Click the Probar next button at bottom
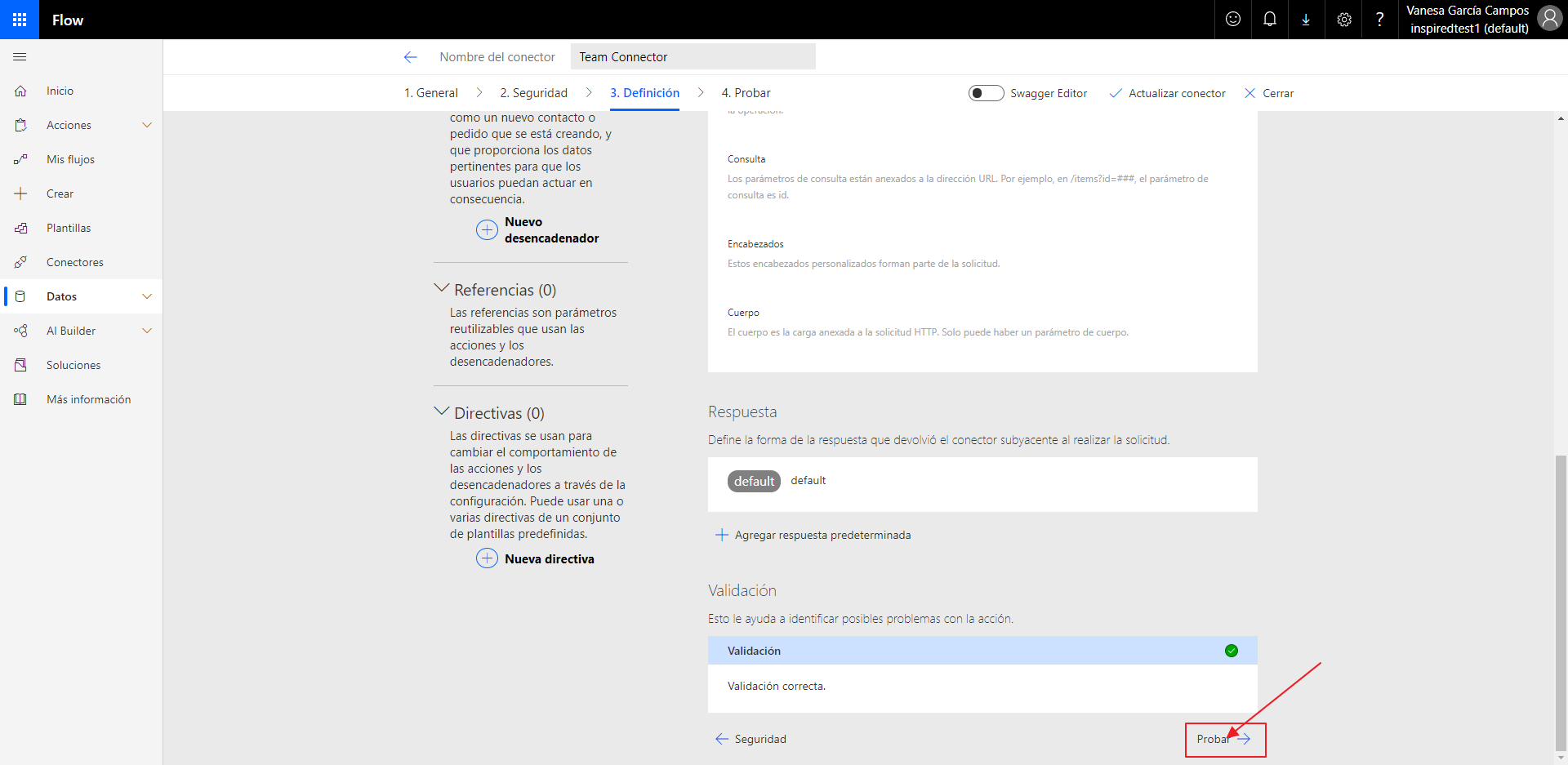 pos(1224,739)
